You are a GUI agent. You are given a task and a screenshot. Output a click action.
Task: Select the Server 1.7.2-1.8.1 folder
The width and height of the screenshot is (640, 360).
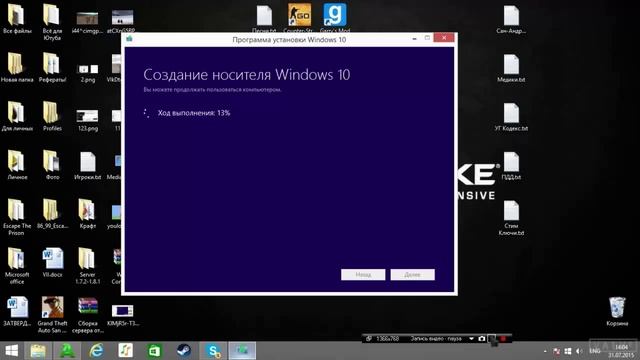coord(87,266)
